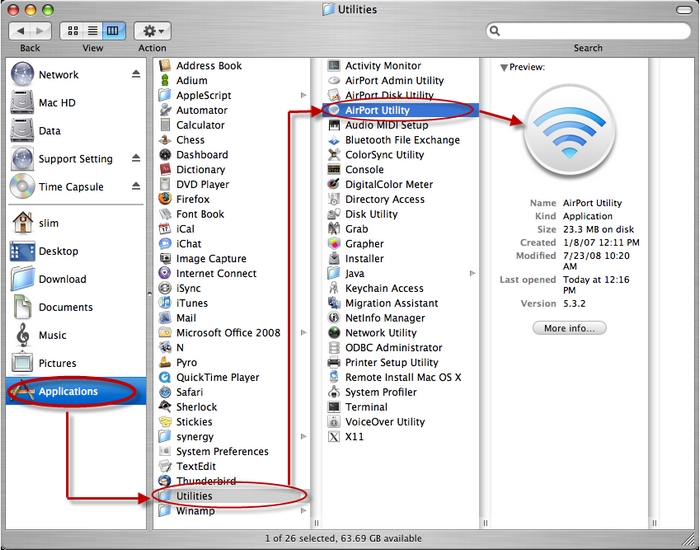Click the More info... button
700x550 pixels.
click(x=569, y=328)
